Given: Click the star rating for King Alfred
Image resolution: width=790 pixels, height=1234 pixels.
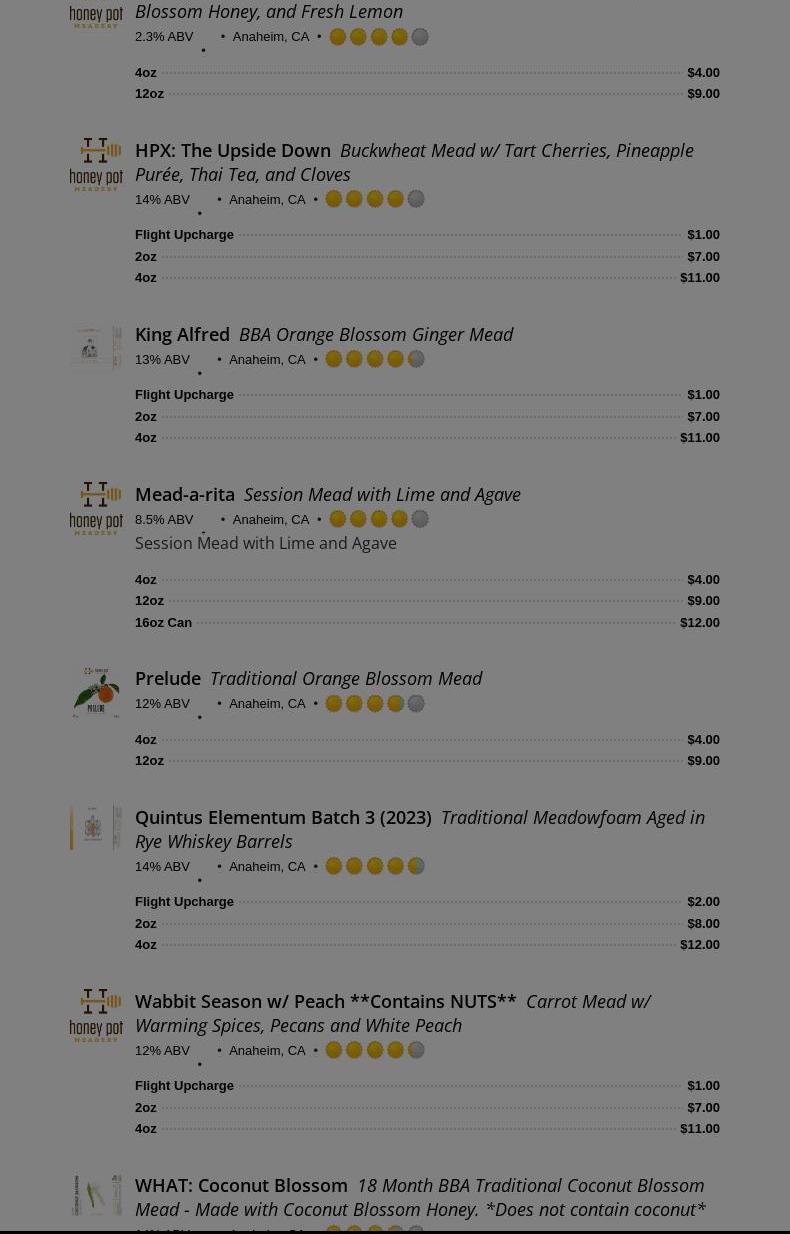Looking at the screenshot, I should 375,359.
